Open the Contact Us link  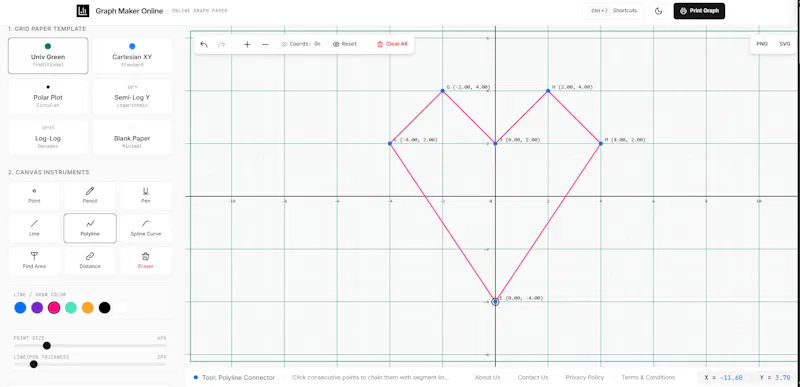533,378
